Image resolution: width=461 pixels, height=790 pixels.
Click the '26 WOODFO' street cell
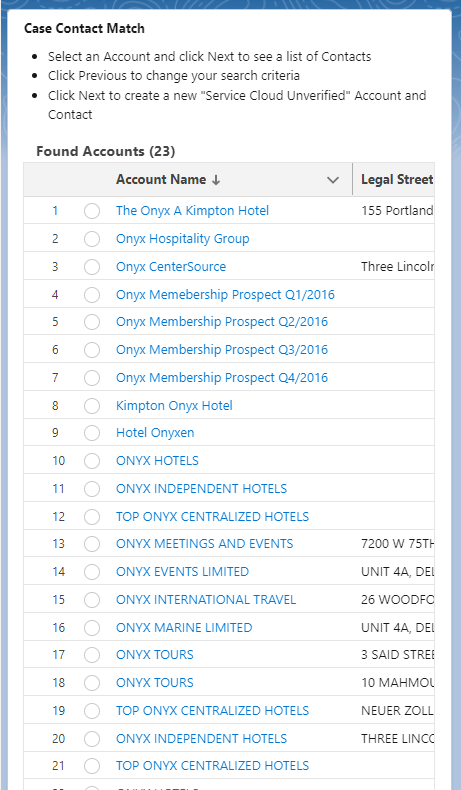coord(397,600)
